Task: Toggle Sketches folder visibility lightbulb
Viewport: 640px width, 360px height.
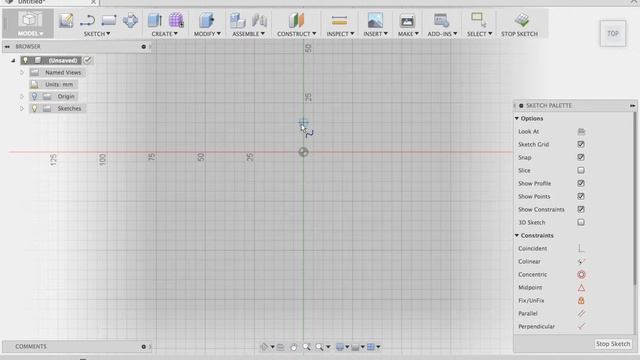Action: click(34, 108)
